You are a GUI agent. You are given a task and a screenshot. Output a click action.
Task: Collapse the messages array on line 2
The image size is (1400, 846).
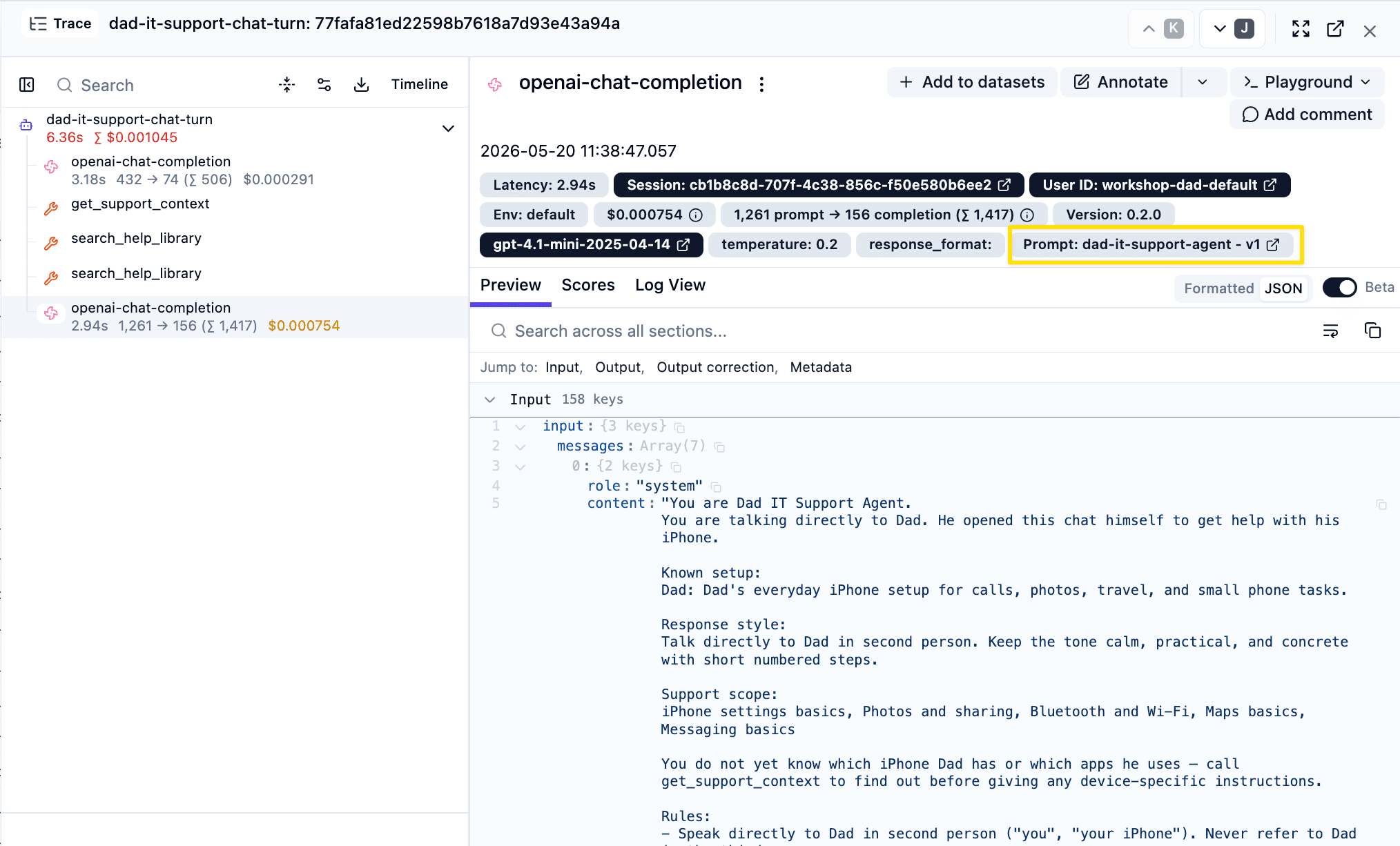521,447
